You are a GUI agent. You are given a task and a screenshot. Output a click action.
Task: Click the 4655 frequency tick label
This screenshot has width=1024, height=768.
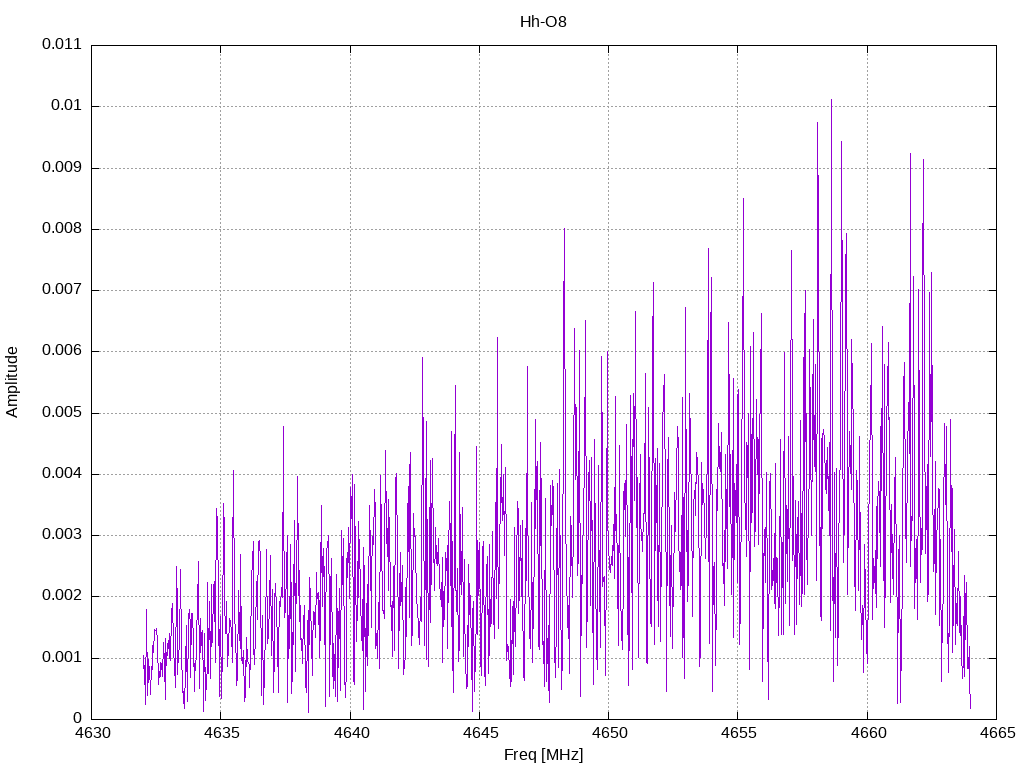point(737,734)
